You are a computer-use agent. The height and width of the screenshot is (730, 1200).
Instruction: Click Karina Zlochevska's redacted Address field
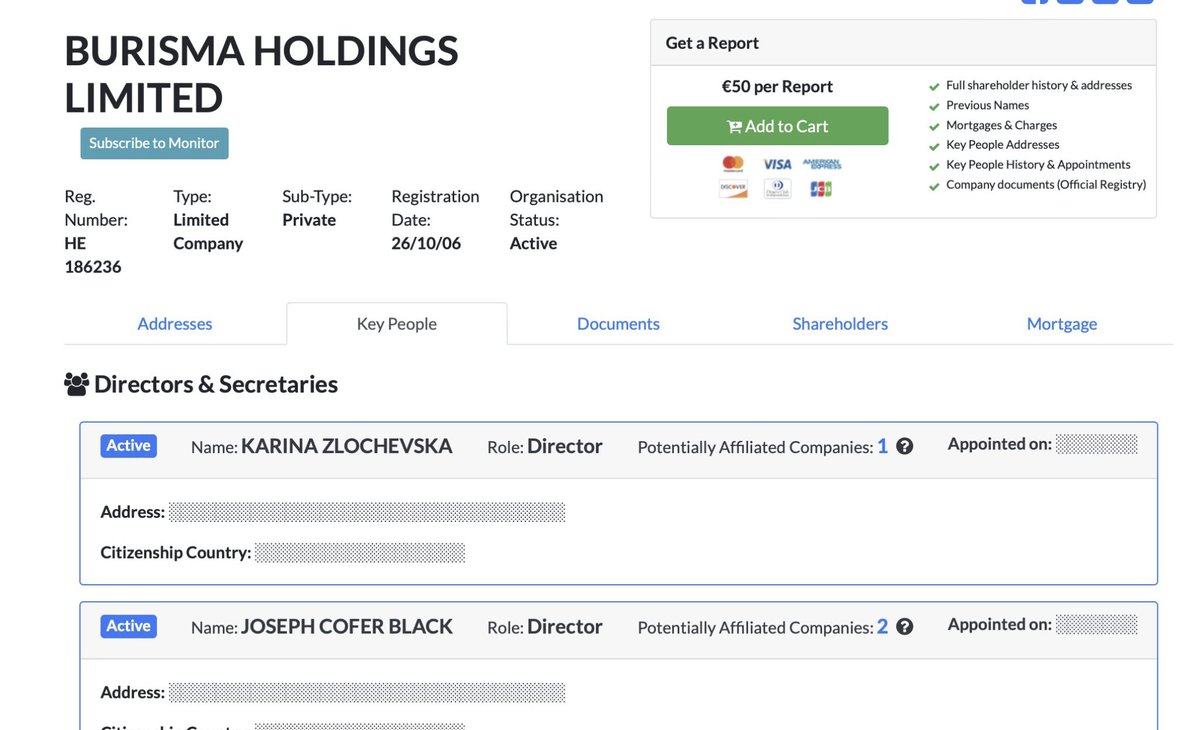pos(367,512)
